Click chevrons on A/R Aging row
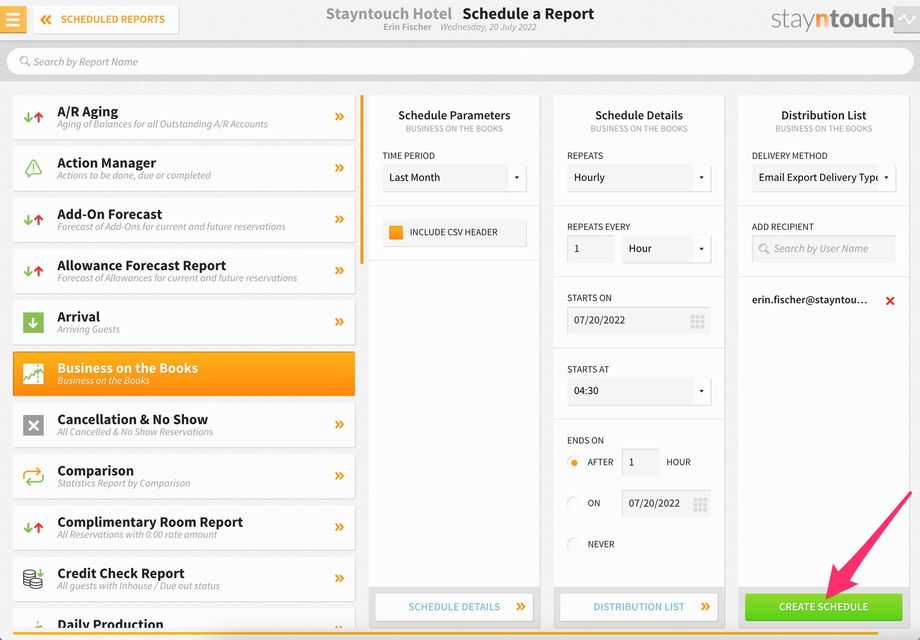This screenshot has width=920, height=640. (x=340, y=117)
